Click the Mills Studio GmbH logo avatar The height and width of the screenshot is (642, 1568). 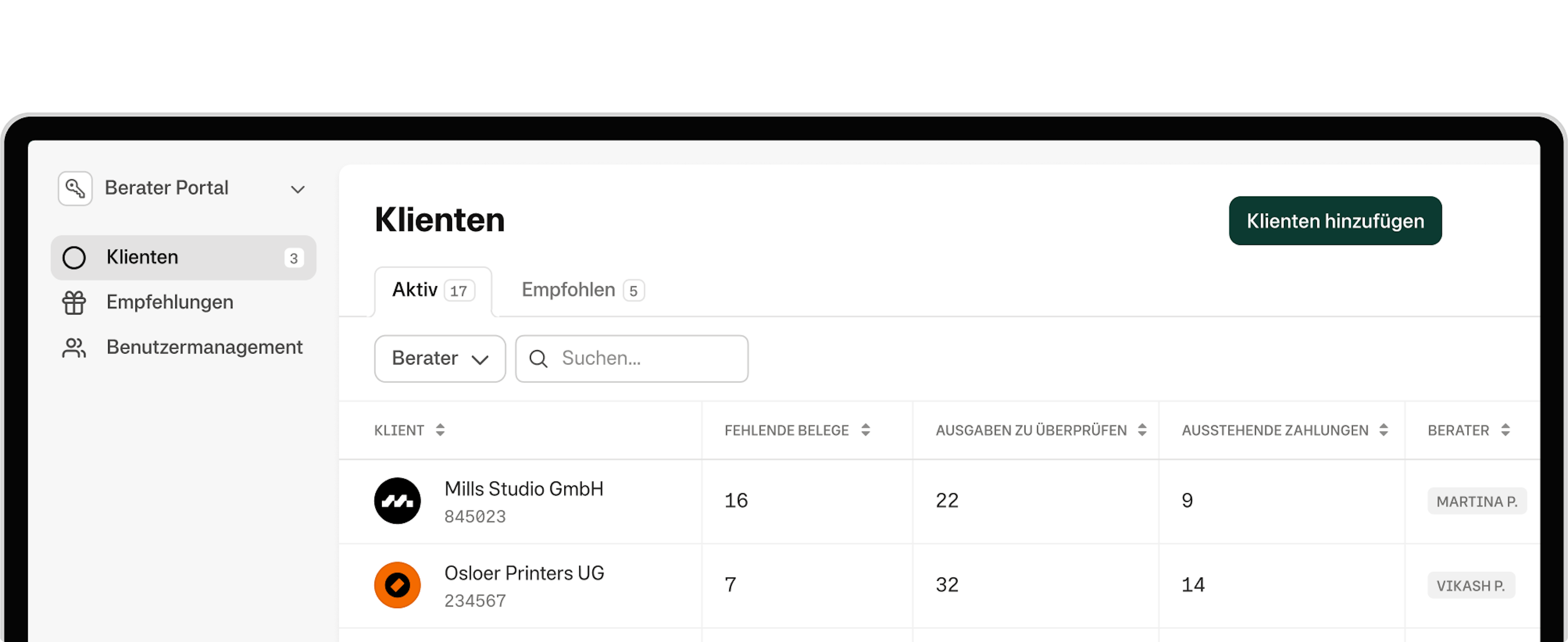pyautogui.click(x=397, y=501)
